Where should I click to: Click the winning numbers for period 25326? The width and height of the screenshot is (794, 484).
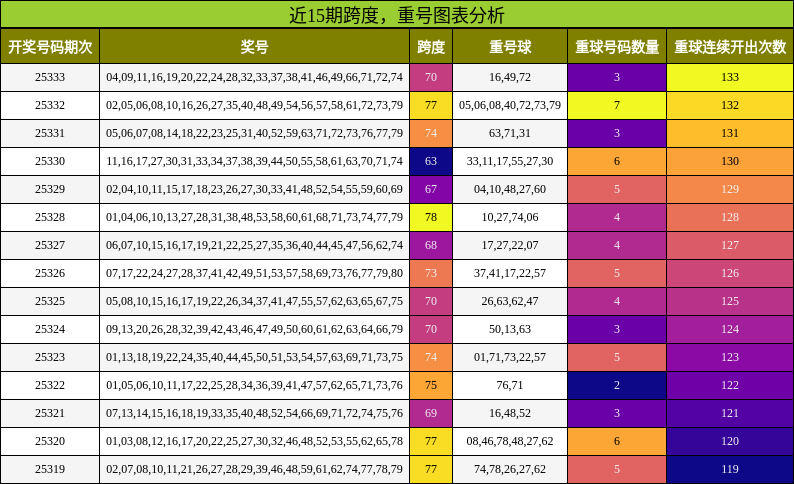click(x=254, y=273)
